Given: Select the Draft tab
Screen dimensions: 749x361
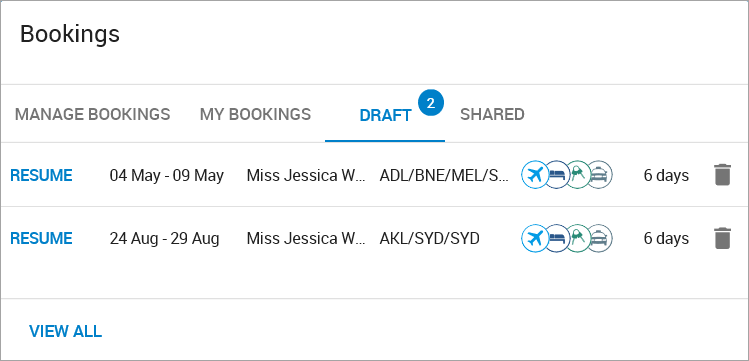Looking at the screenshot, I should 385,115.
